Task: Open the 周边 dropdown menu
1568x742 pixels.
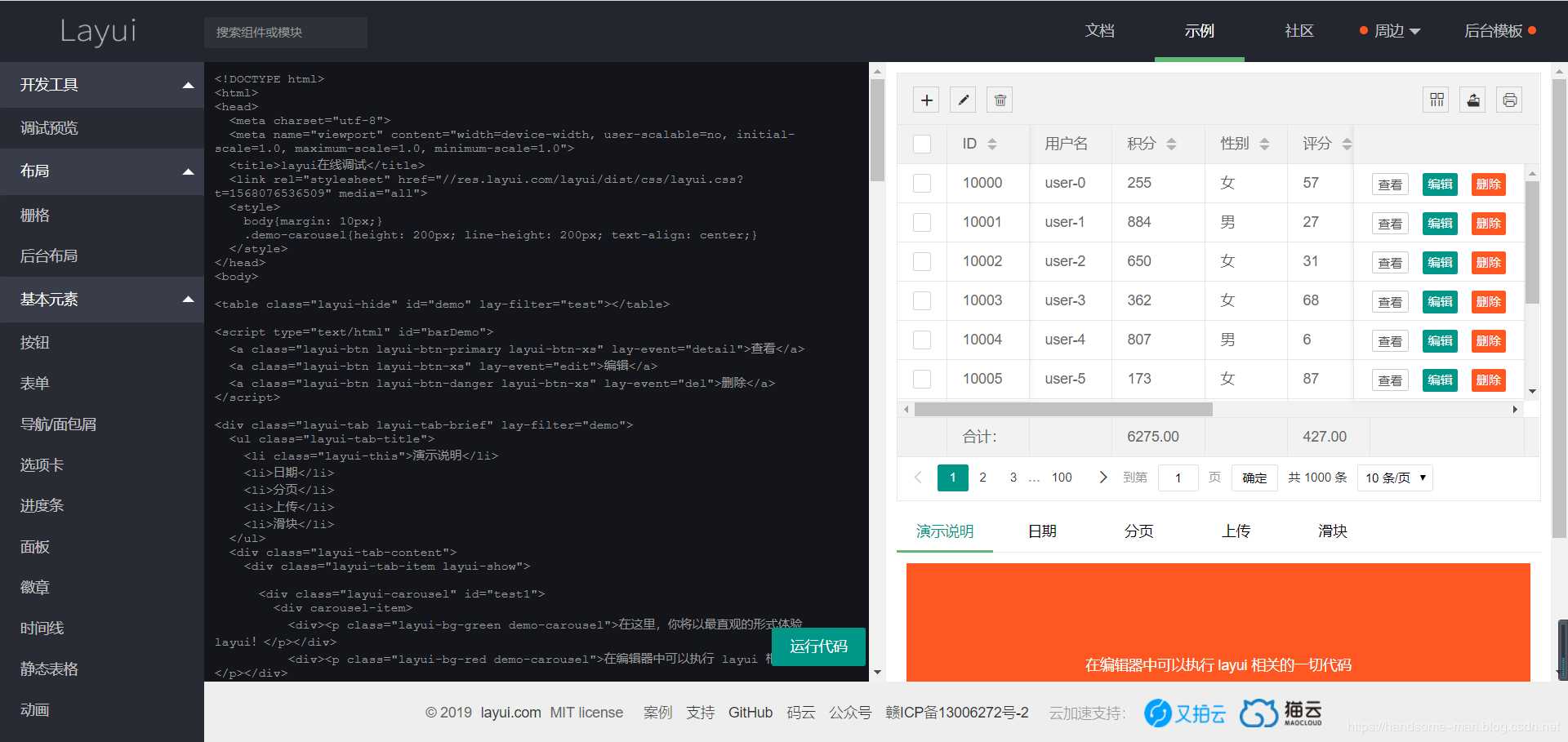Action: pyautogui.click(x=1390, y=31)
